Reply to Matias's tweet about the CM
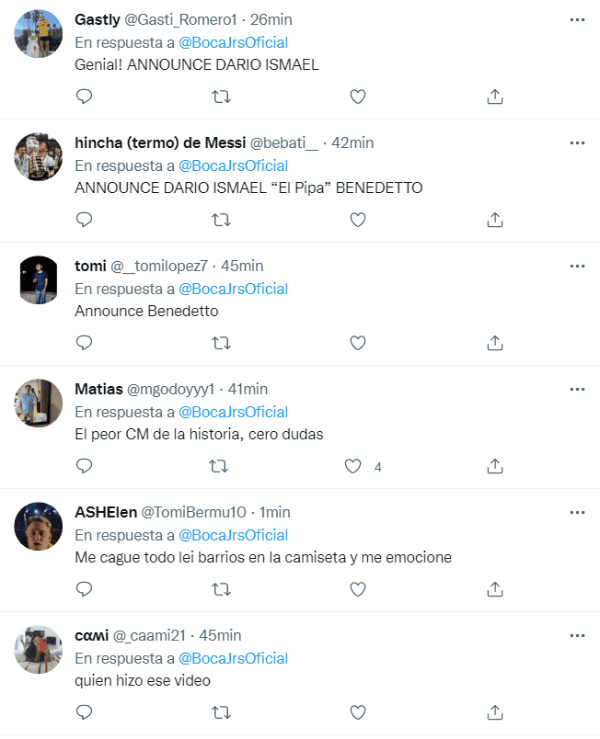This screenshot has width=600, height=739. (x=85, y=466)
